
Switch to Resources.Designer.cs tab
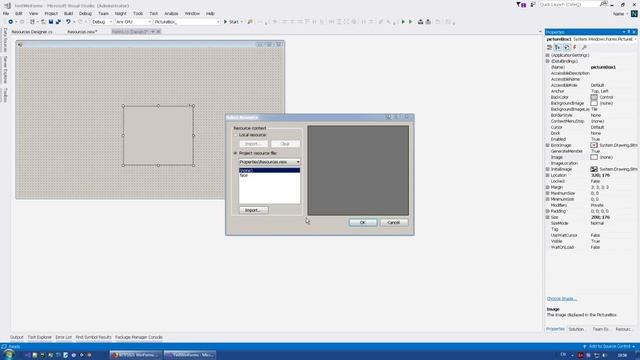32,31
